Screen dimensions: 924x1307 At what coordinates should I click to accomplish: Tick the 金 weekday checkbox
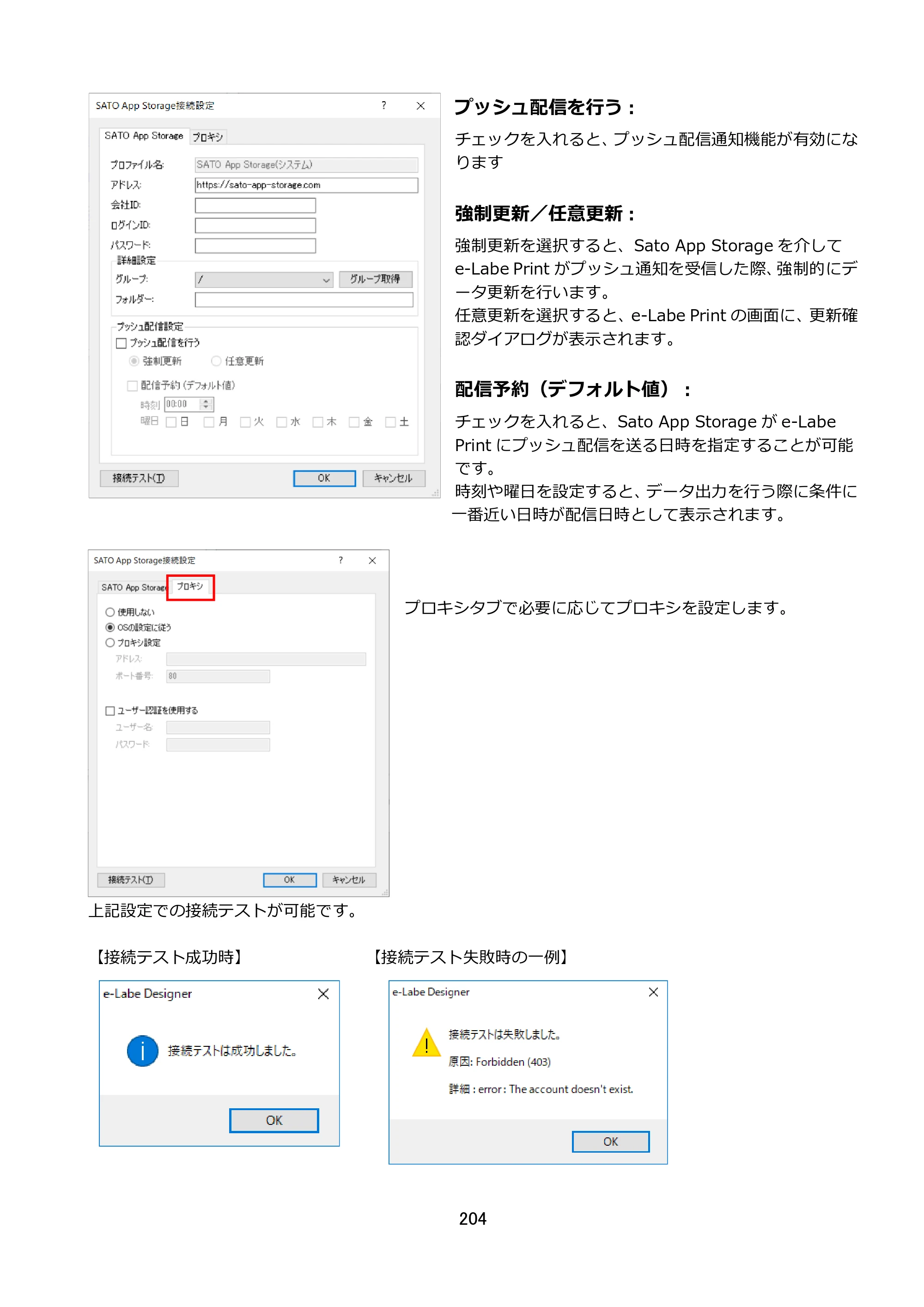coord(354,422)
